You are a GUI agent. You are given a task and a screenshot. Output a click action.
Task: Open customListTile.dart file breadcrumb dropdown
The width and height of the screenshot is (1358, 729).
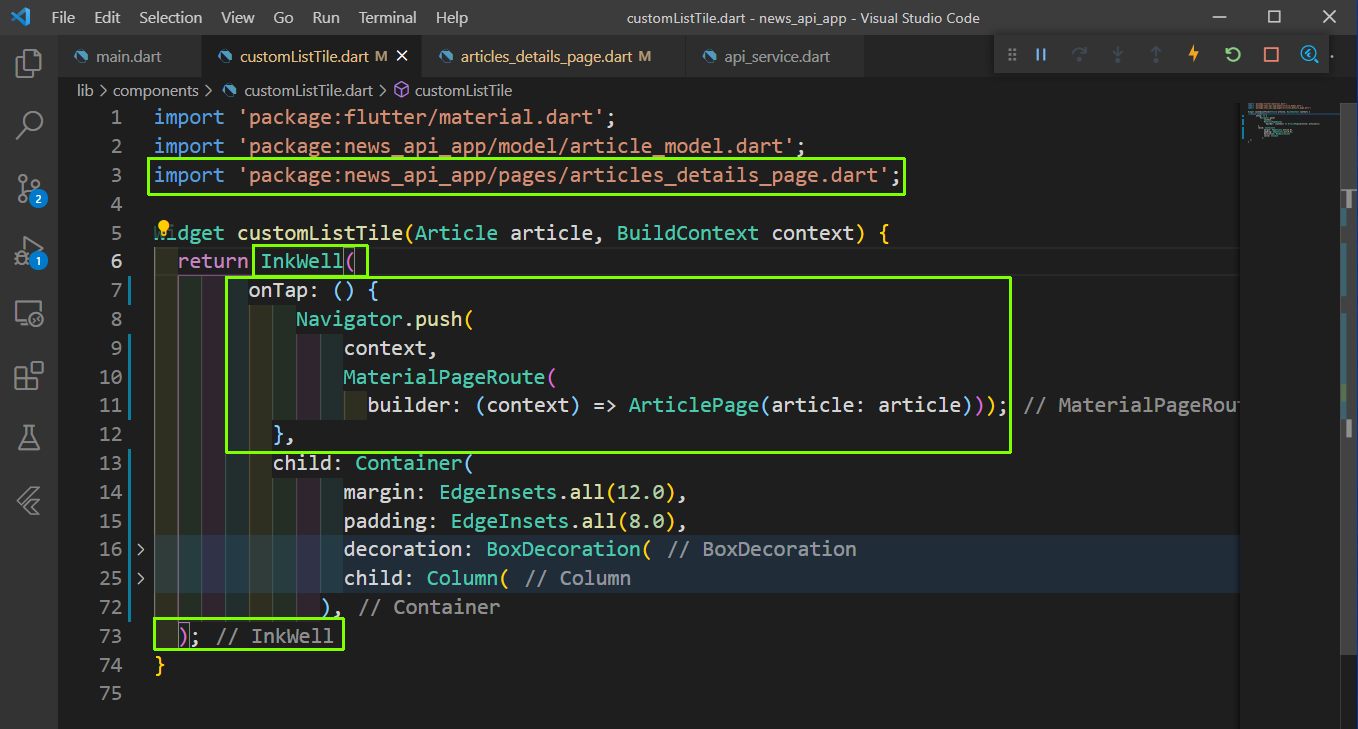point(308,90)
